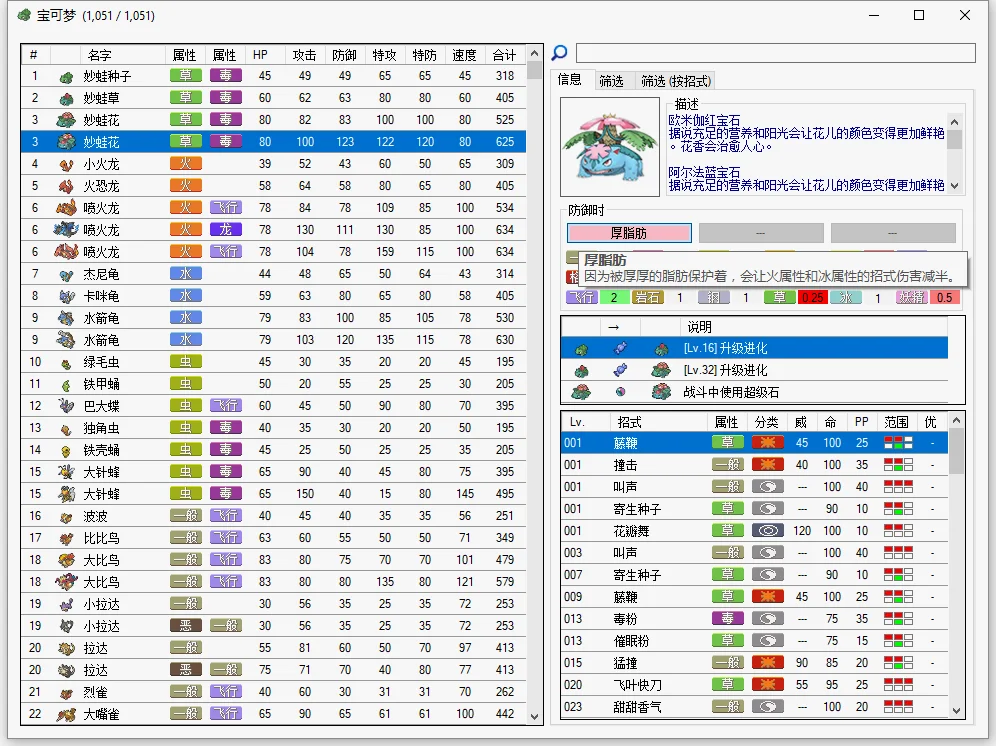Click the 妖精 type badge in 防御时 panel

pyautogui.click(x=912, y=297)
